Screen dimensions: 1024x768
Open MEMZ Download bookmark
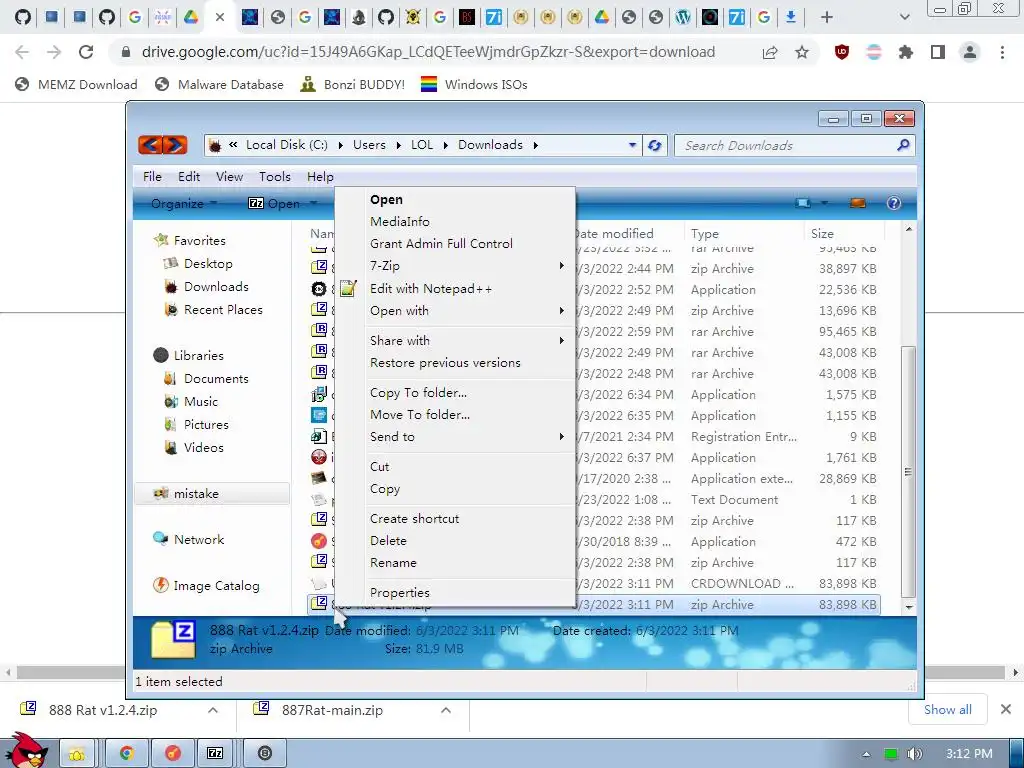[x=76, y=84]
